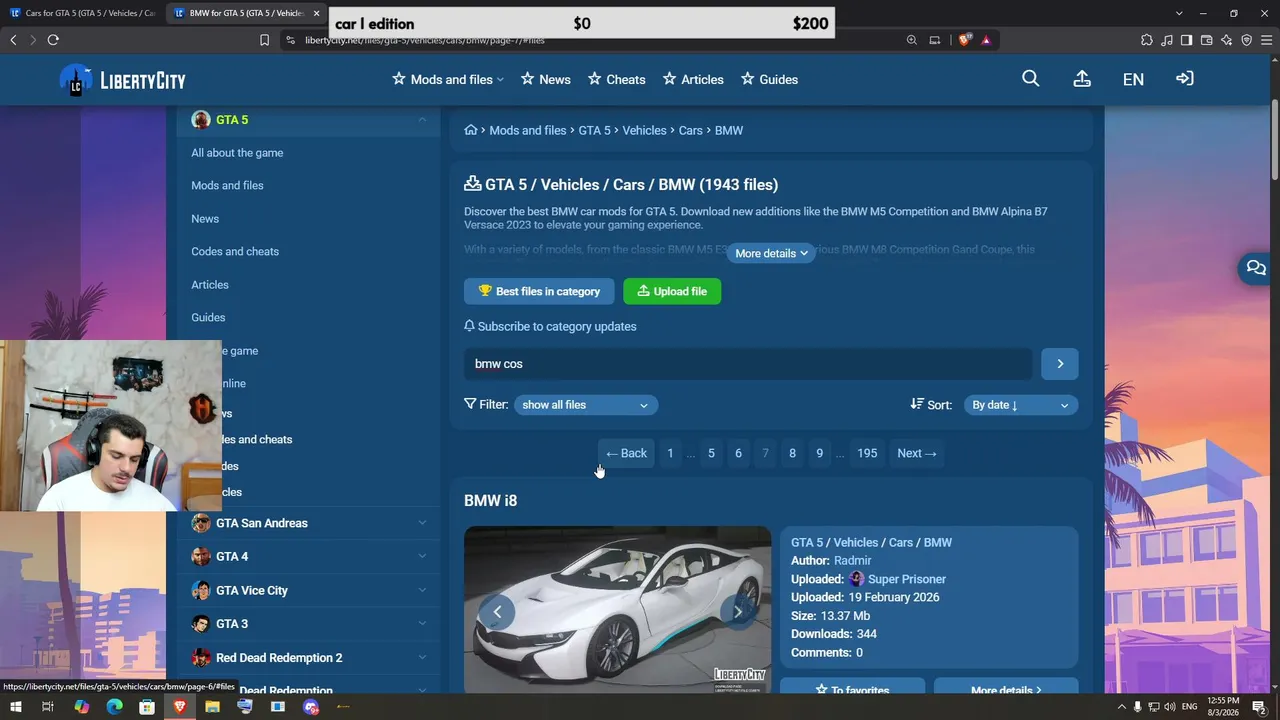Submit the bmw cos search arrow button
The width and height of the screenshot is (1280, 720).
(x=1060, y=364)
